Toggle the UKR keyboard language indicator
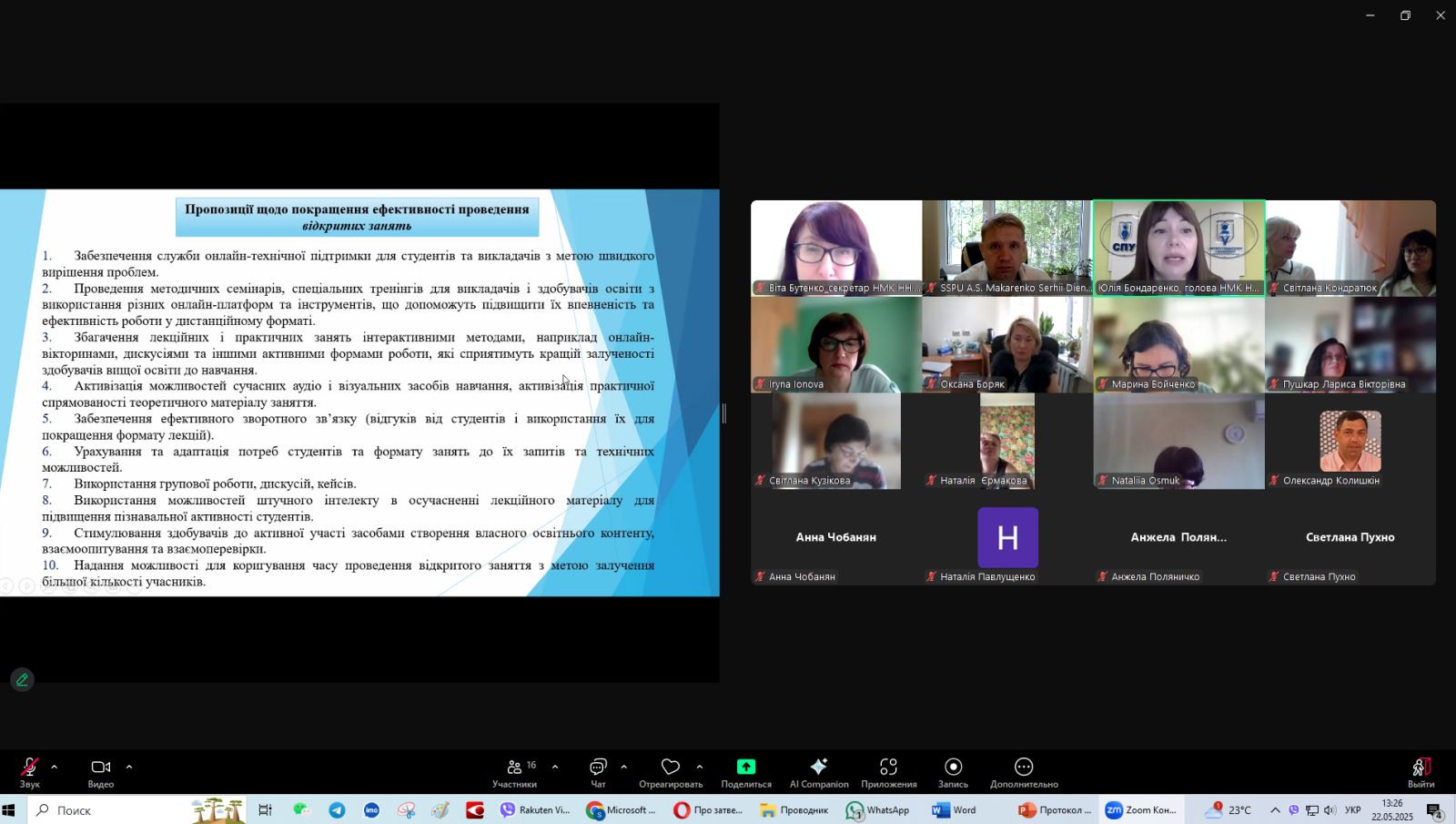This screenshot has width=1456, height=824. point(1353,810)
